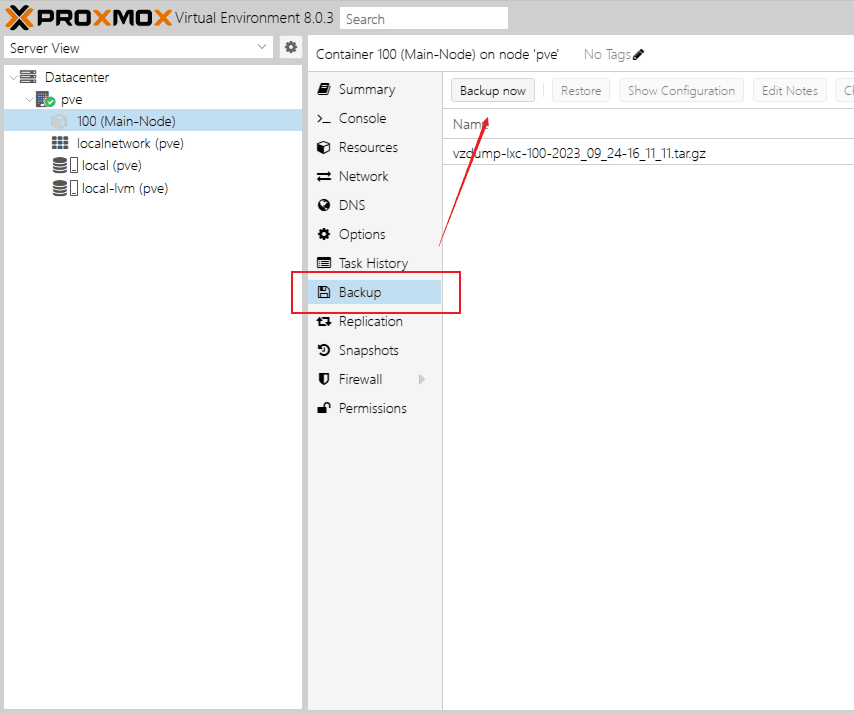Select the vzdump-lxc-100 backup file row

(579, 153)
